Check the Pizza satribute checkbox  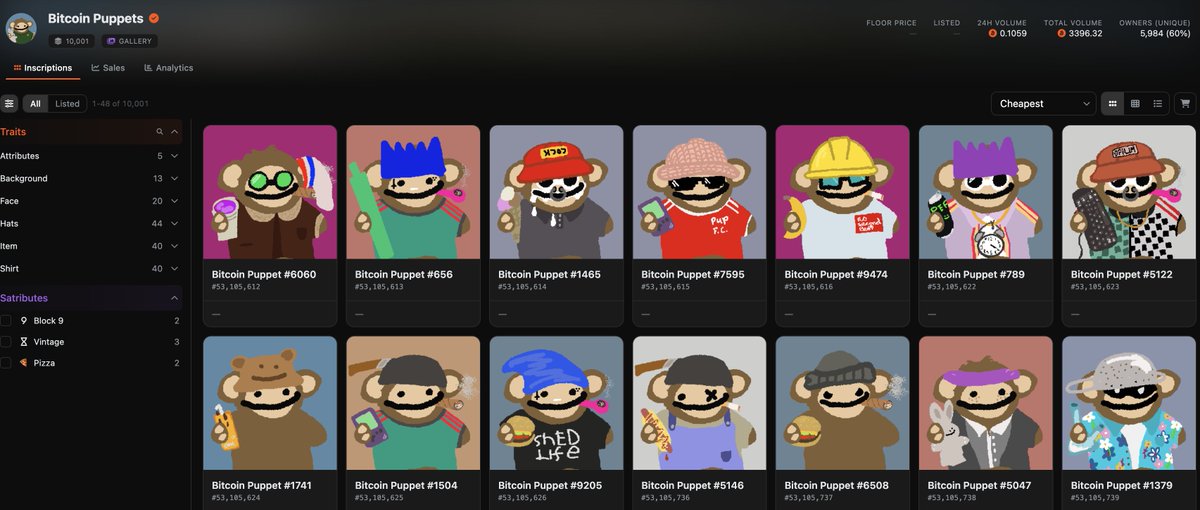pyautogui.click(x=6, y=363)
